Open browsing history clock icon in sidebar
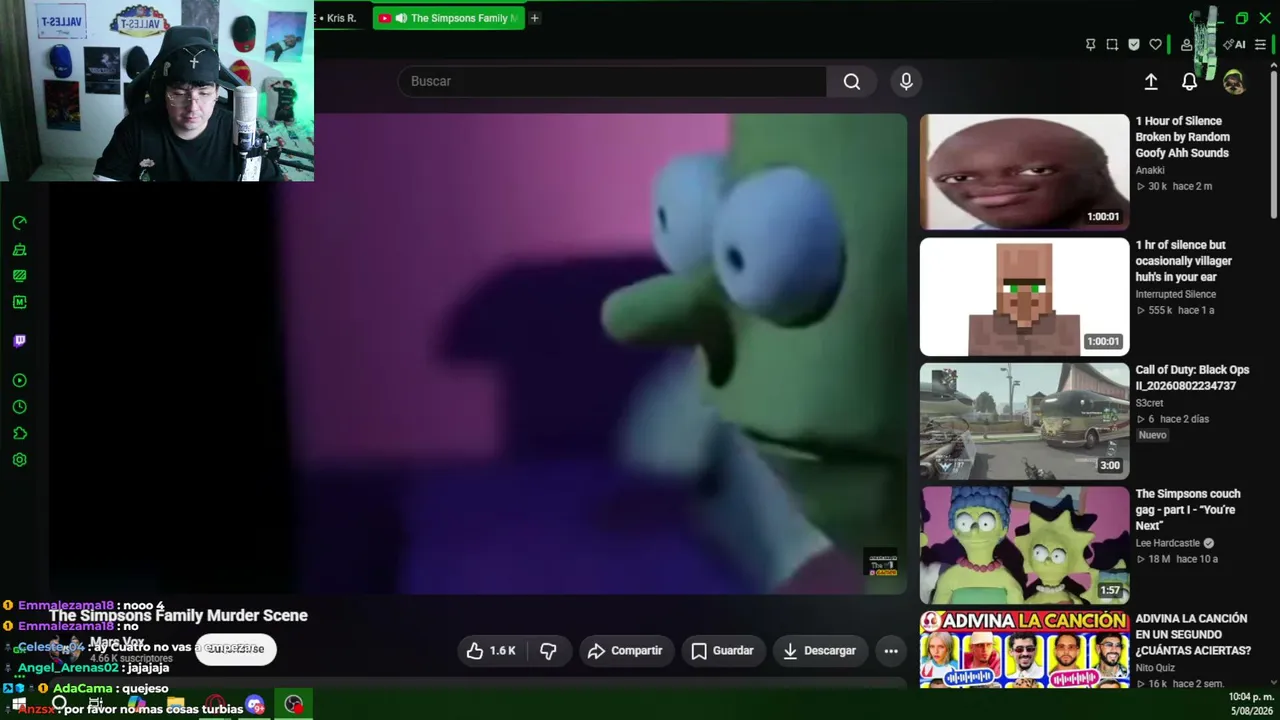Image resolution: width=1280 pixels, height=720 pixels. point(19,407)
